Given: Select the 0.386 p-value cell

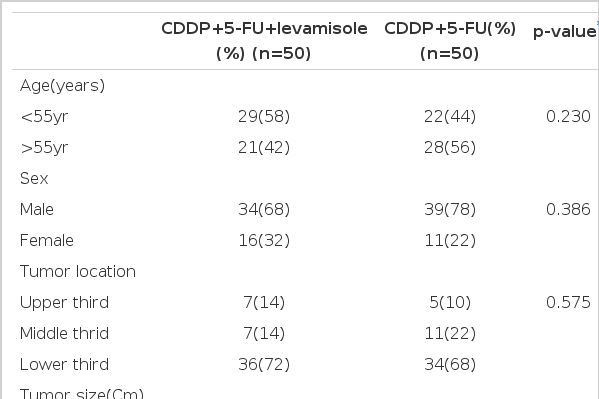Looking at the screenshot, I should click(568, 209).
